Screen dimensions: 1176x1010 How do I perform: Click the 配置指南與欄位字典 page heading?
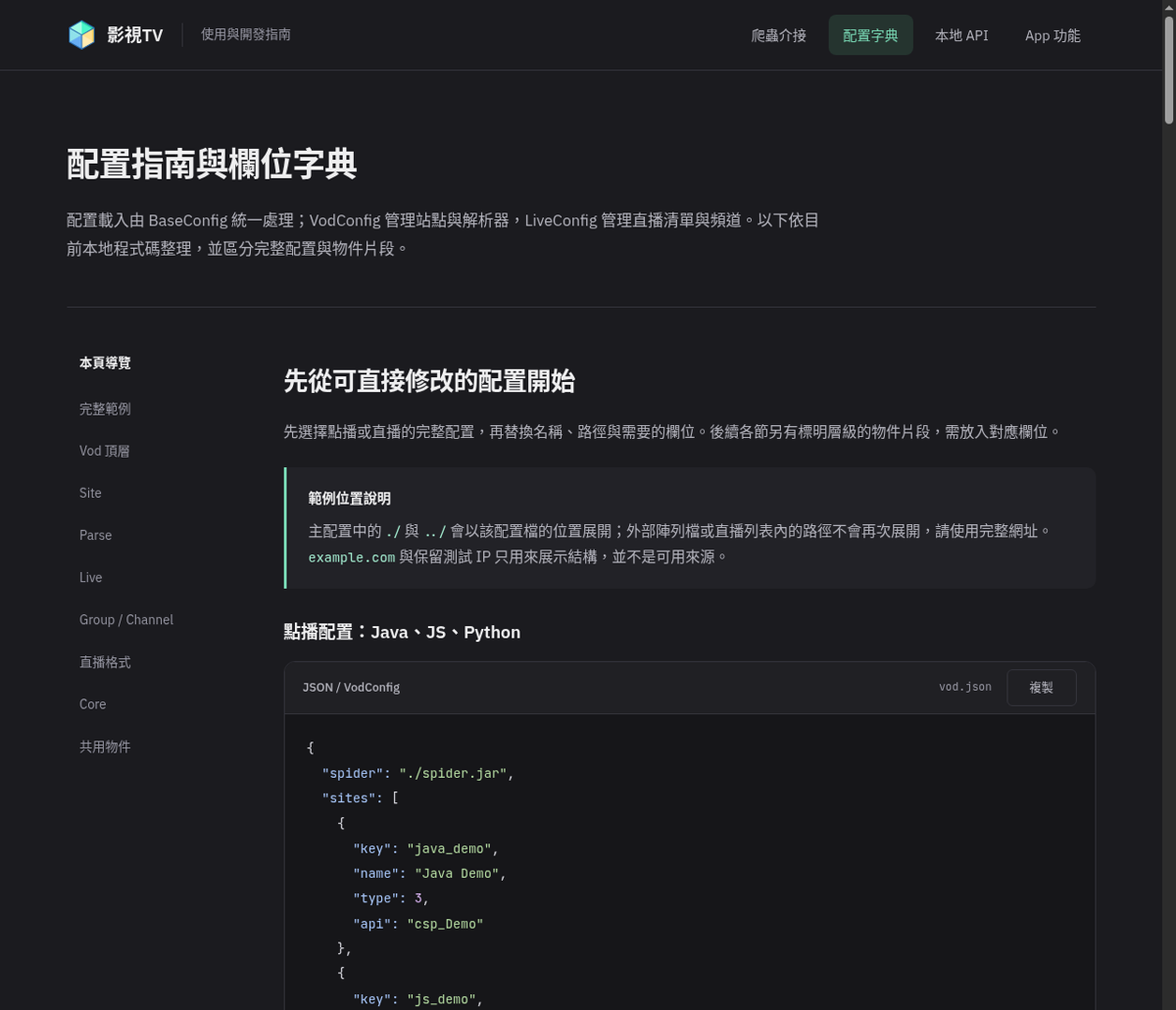tap(212, 165)
